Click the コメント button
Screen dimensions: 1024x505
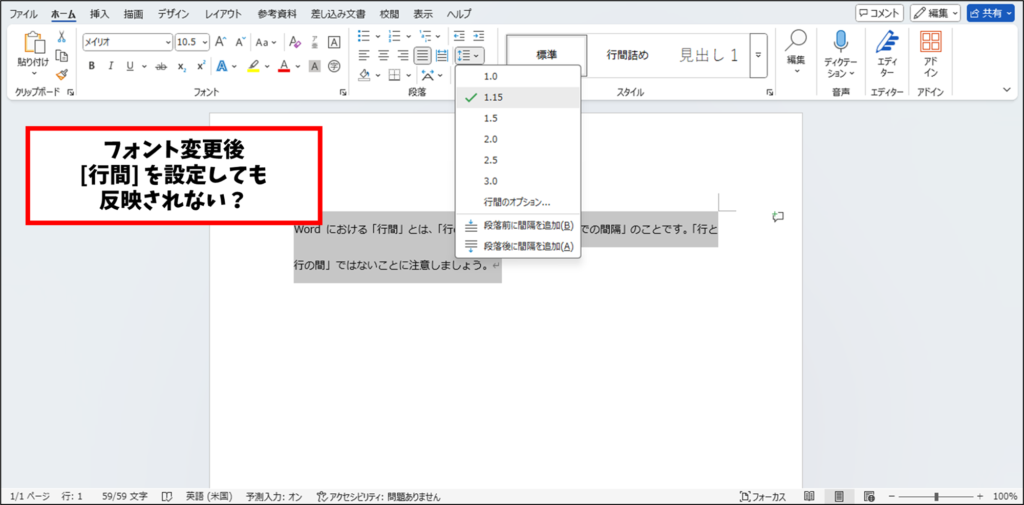(x=880, y=13)
